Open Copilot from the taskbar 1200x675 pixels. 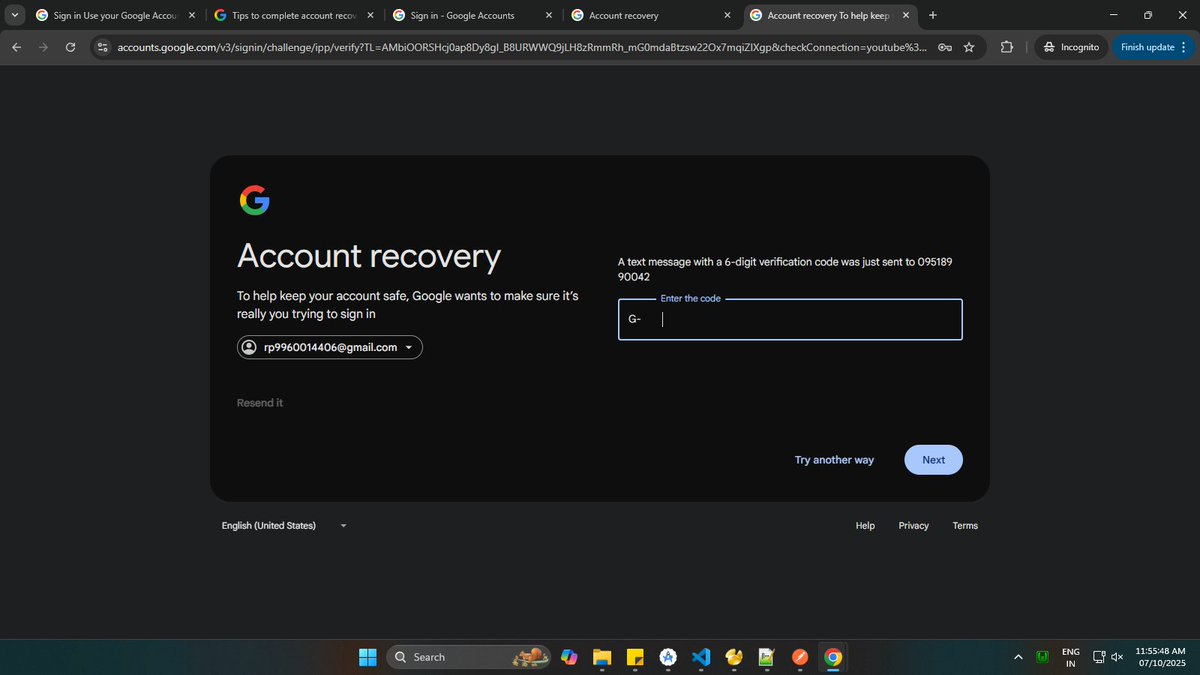pos(569,657)
